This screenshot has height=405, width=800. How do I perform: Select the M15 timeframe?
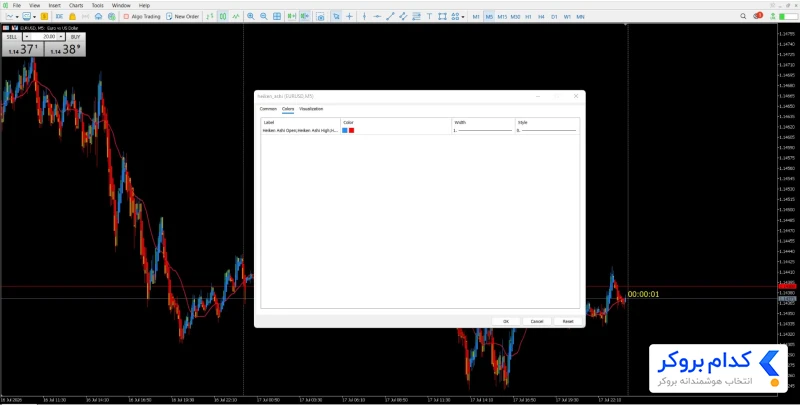point(502,17)
